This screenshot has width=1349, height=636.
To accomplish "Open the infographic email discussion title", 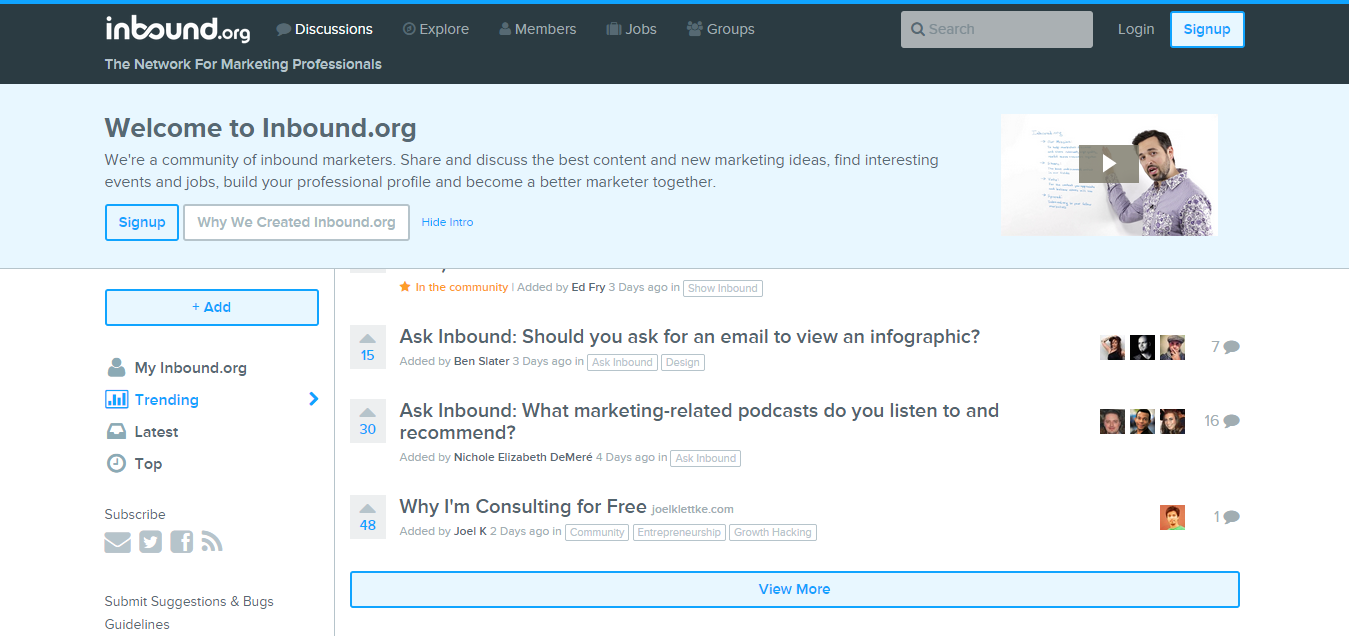I will pos(690,337).
